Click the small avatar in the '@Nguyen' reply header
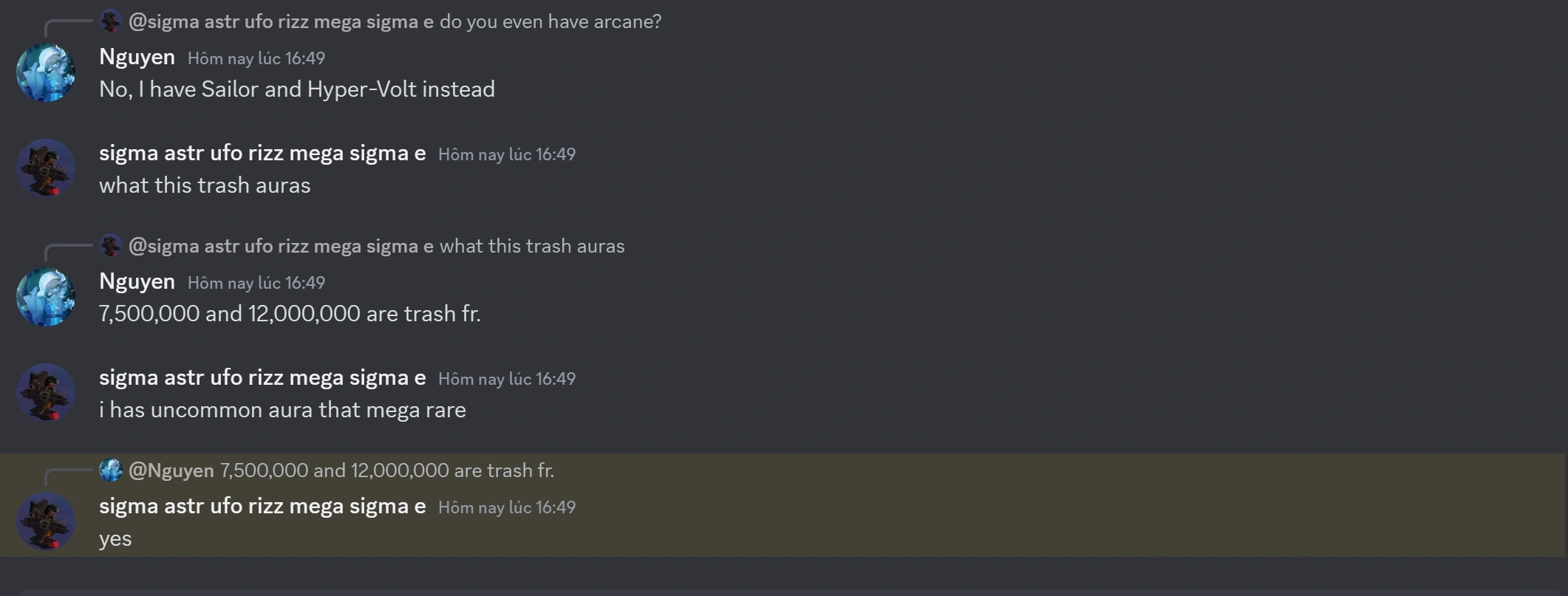Screen dimensions: 1568x596 [x=111, y=470]
